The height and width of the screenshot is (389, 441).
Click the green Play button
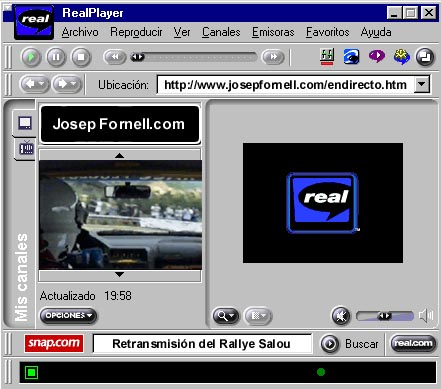point(31,57)
